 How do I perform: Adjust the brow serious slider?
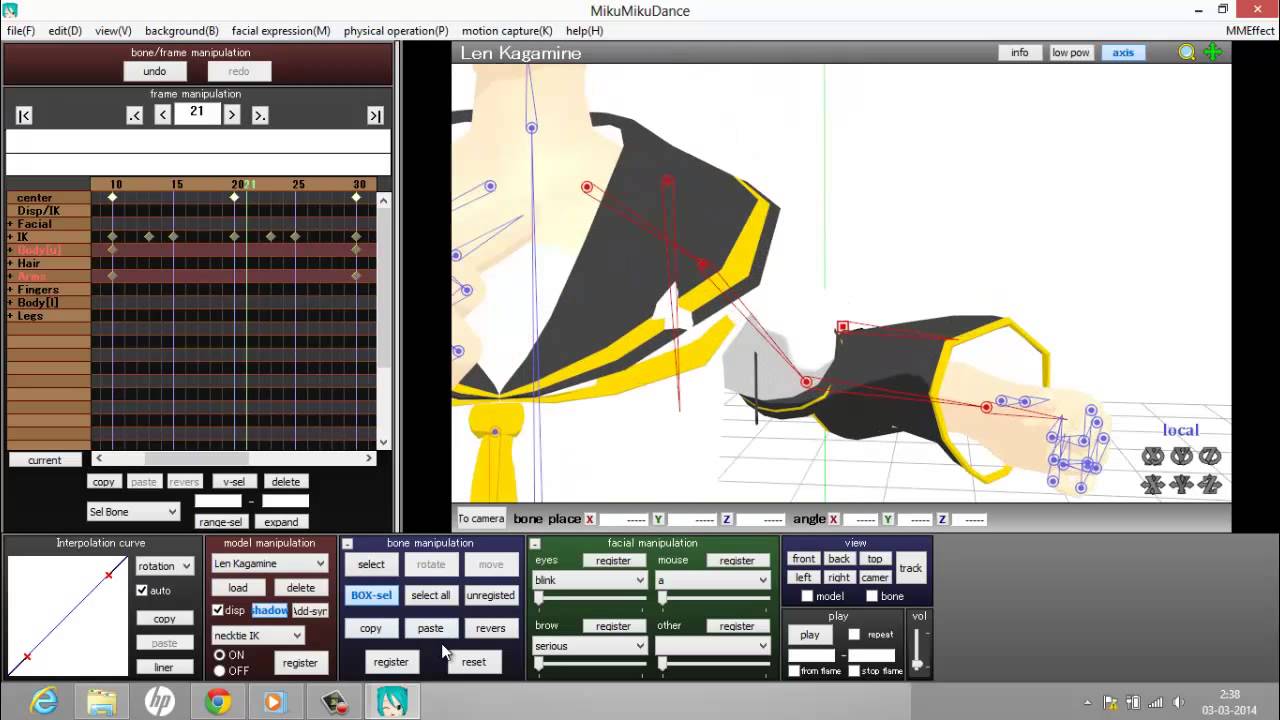click(590, 664)
